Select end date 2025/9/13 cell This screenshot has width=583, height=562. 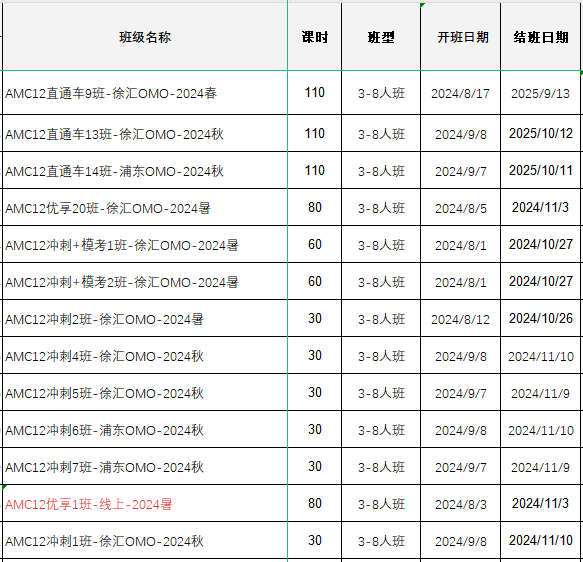tap(541, 93)
